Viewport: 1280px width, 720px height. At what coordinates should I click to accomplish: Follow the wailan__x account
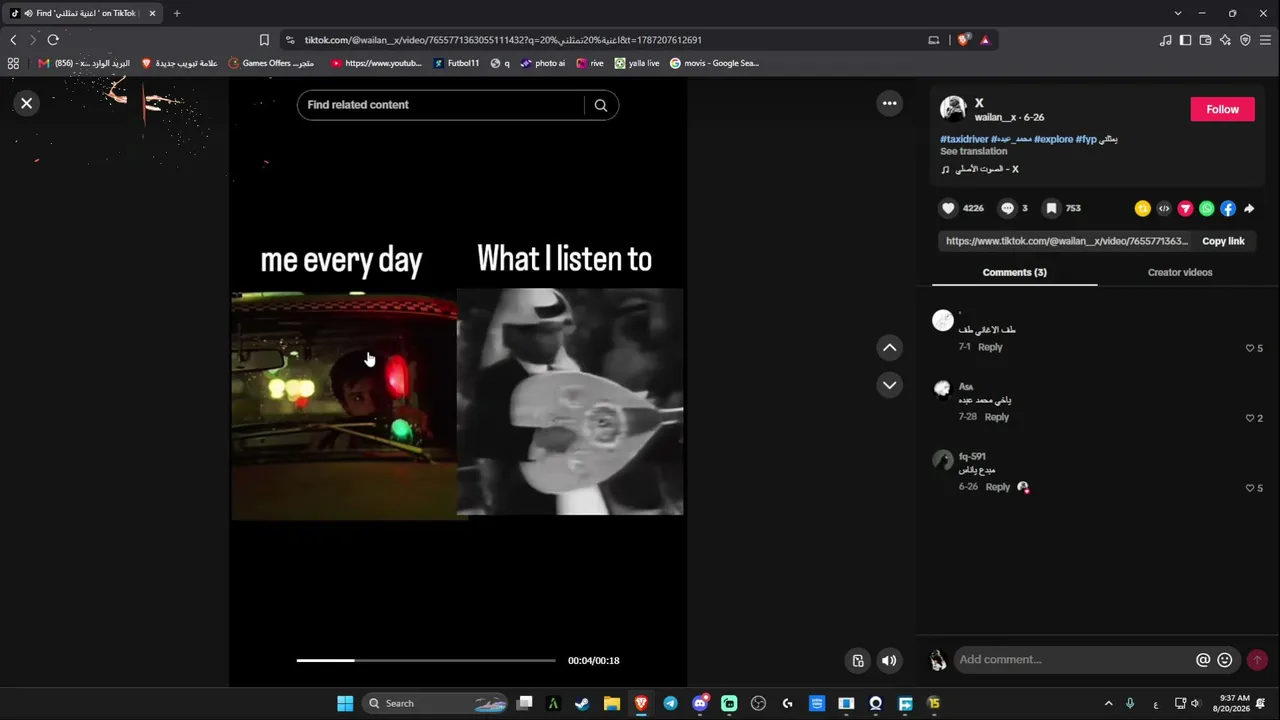pyautogui.click(x=1222, y=110)
